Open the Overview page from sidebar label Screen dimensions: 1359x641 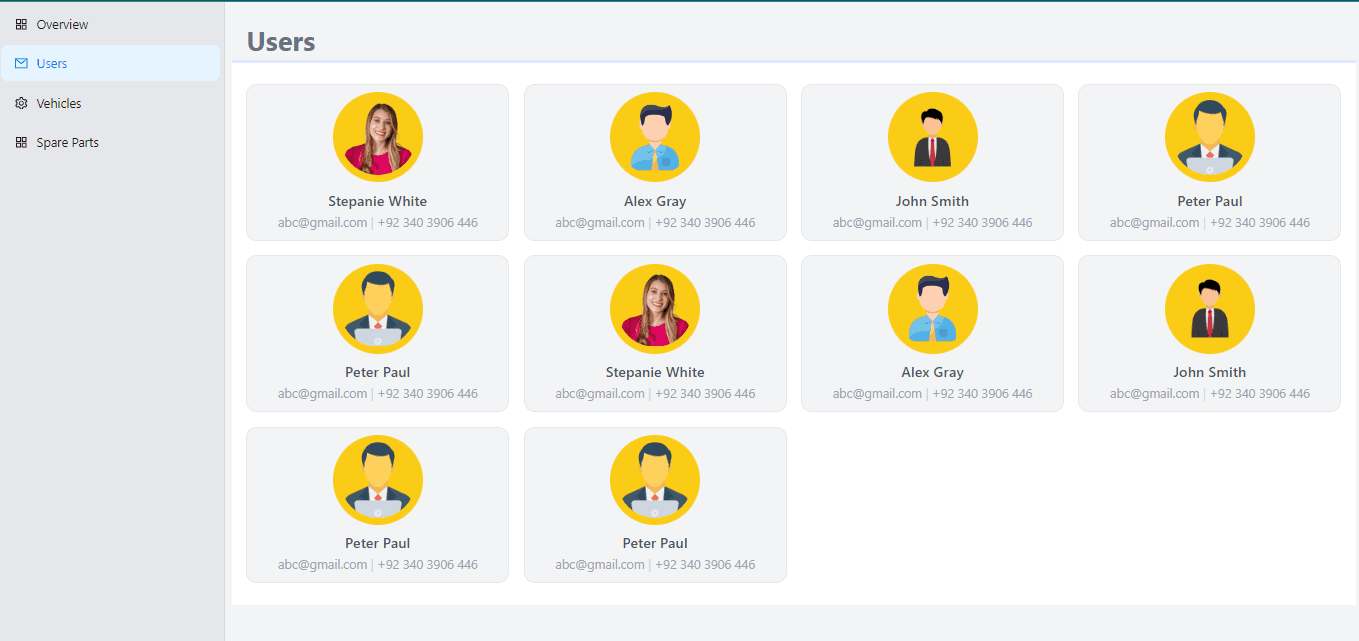tap(62, 24)
